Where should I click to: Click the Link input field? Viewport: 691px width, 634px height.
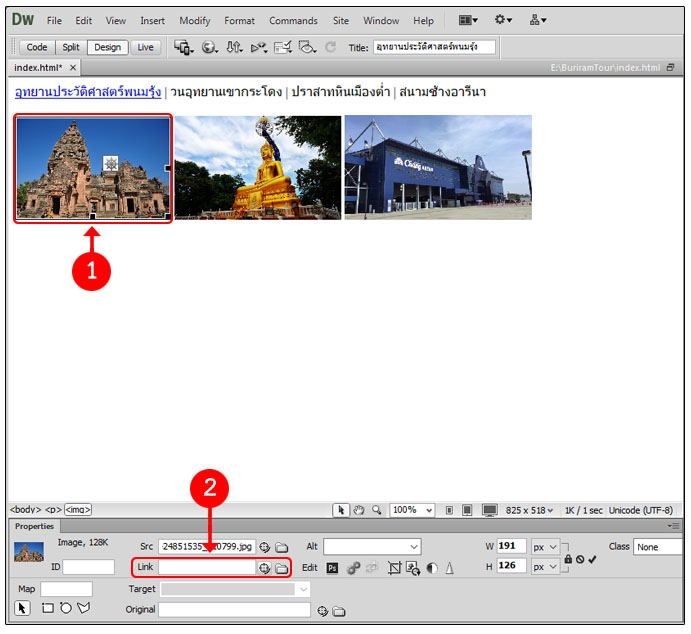tap(206, 568)
